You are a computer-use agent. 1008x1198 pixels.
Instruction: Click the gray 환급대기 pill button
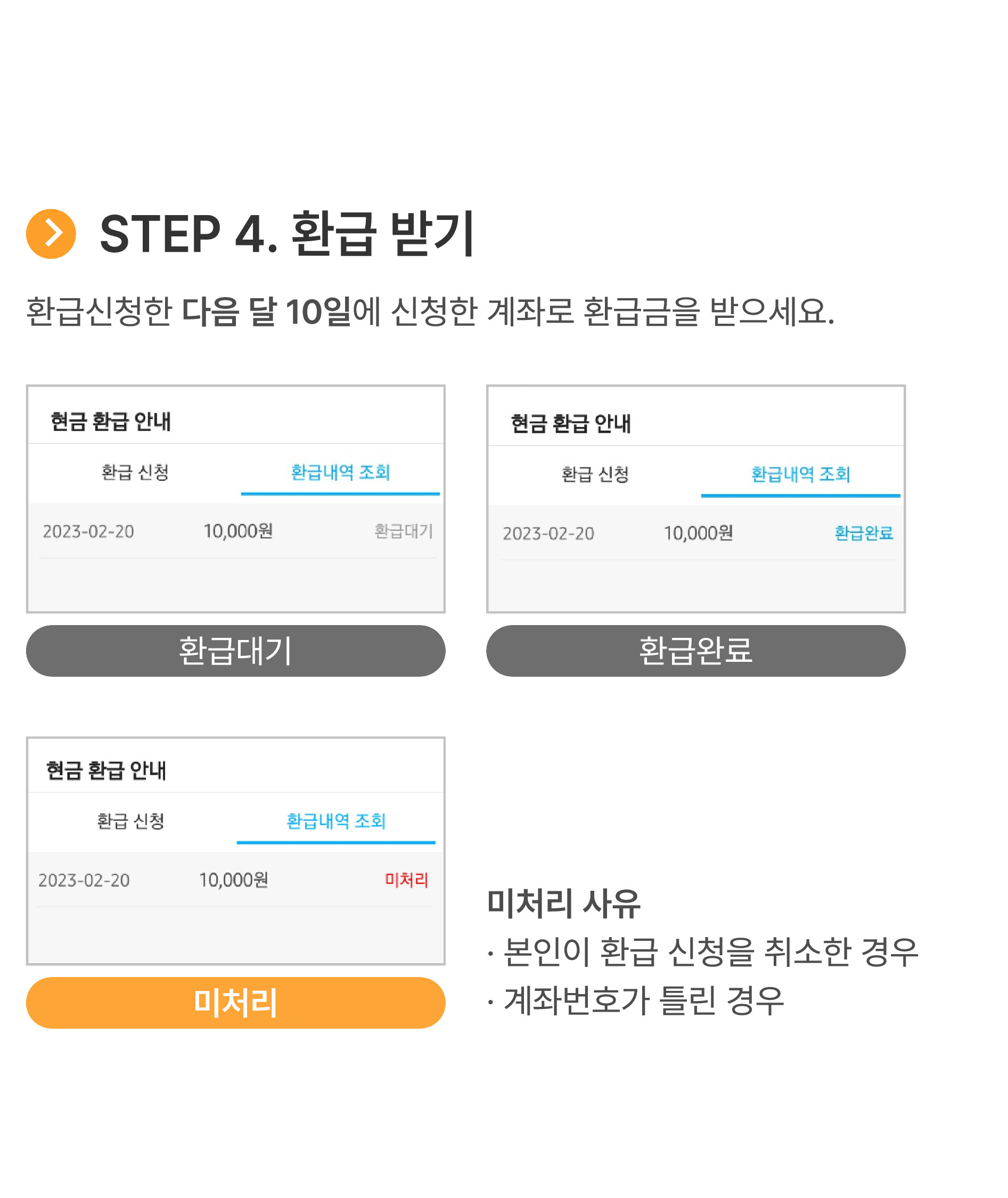(x=235, y=651)
